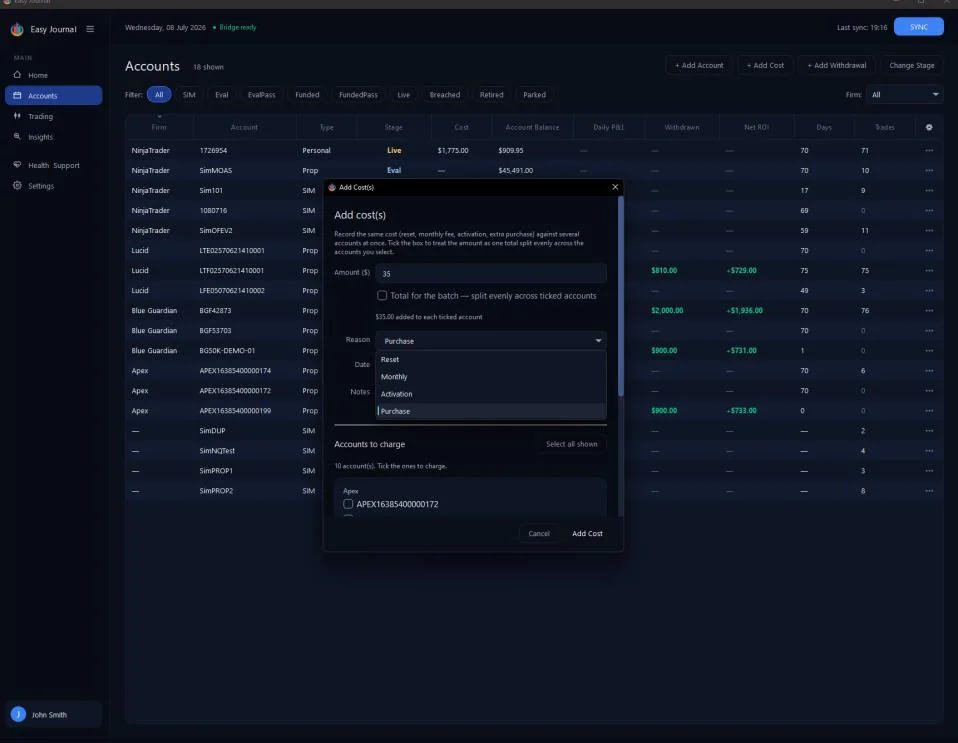Image resolution: width=958 pixels, height=743 pixels.
Task: Open row options for SimDUP
Action: [929, 431]
